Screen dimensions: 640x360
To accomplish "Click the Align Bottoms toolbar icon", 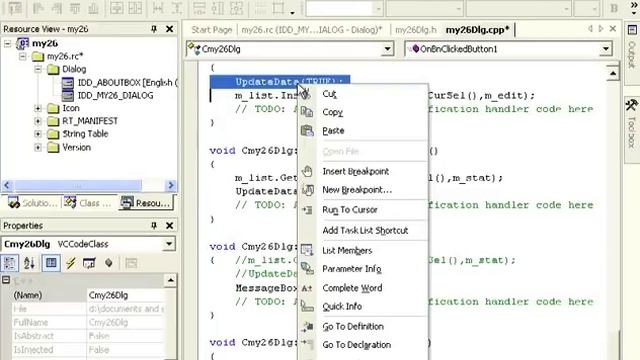I will click(x=93, y=8).
